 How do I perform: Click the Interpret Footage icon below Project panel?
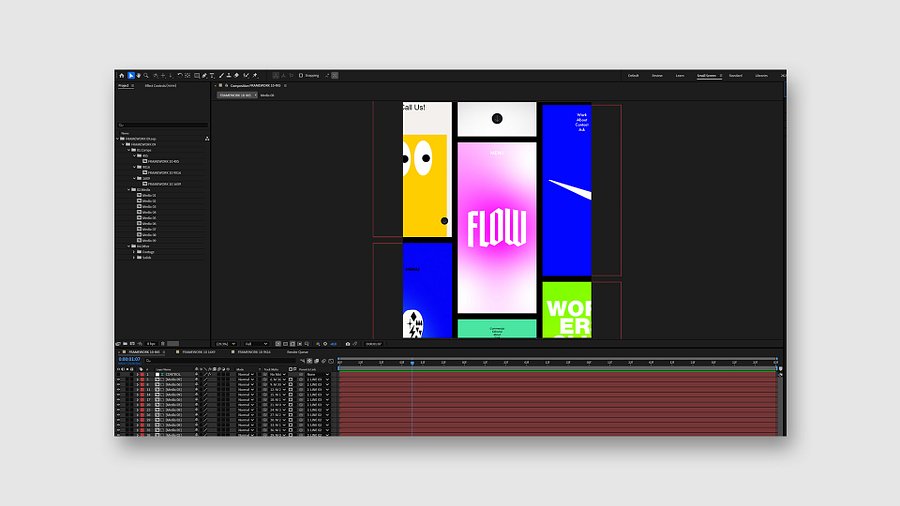pos(118,344)
